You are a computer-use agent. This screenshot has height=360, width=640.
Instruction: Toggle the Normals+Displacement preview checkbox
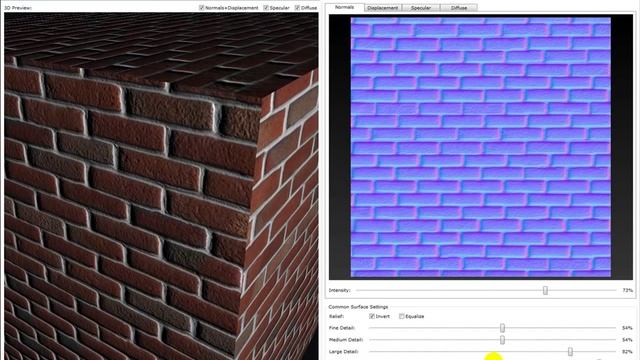[x=201, y=7]
